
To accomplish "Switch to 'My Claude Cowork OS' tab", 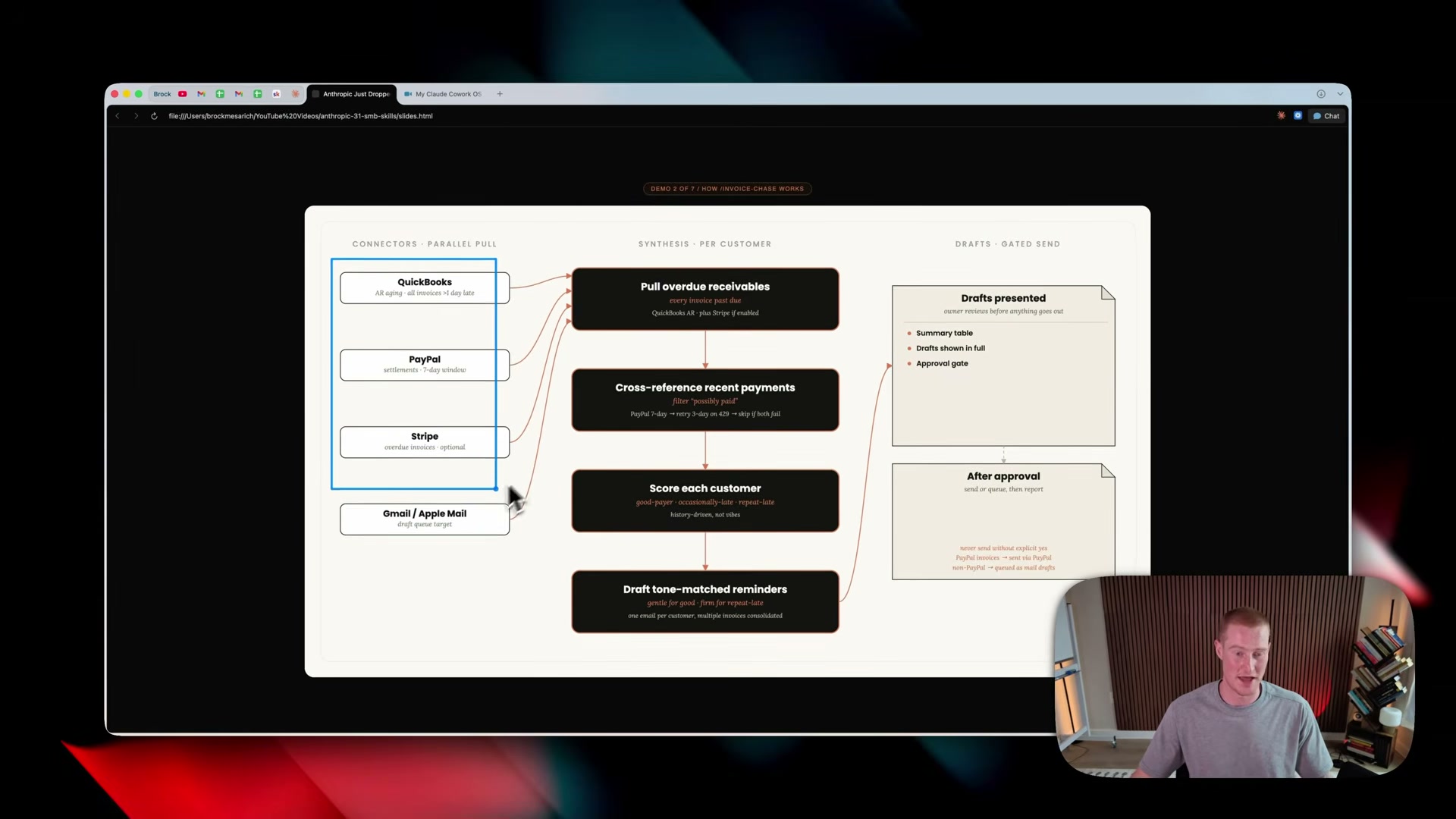I will pos(443,94).
